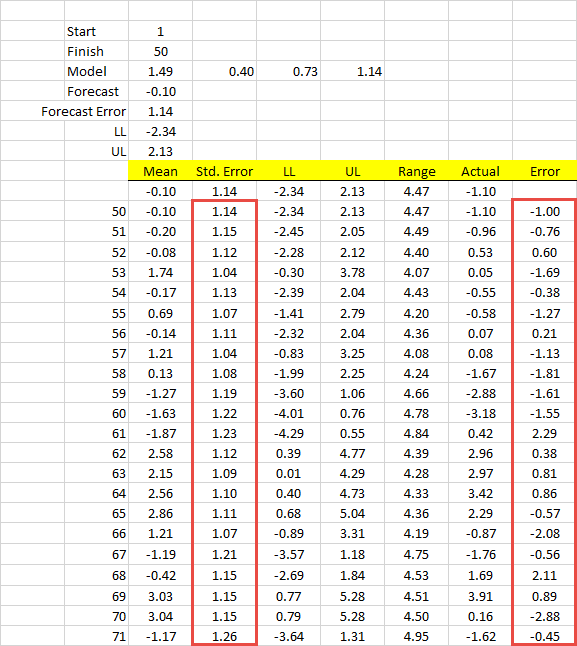Click the LL value -4.29 cell

coord(288,433)
